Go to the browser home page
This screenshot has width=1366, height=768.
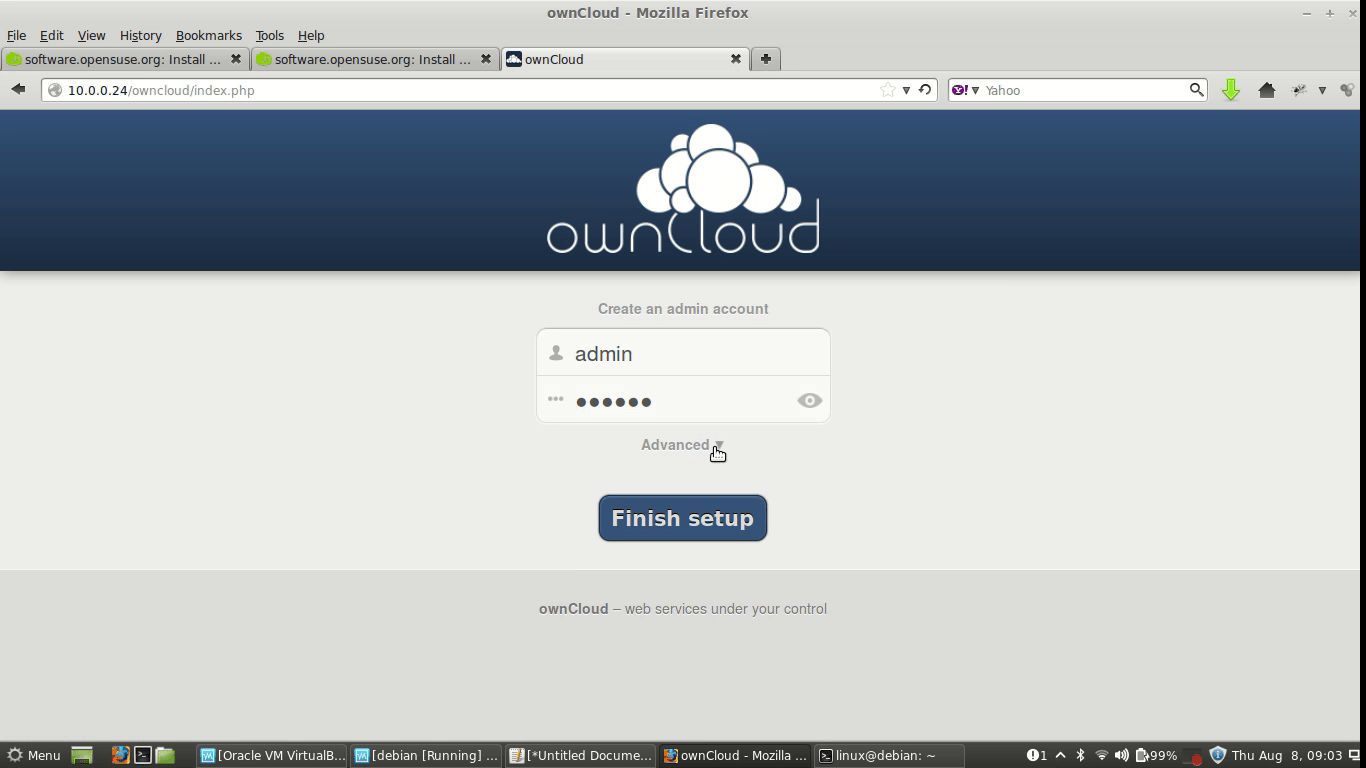(1267, 90)
